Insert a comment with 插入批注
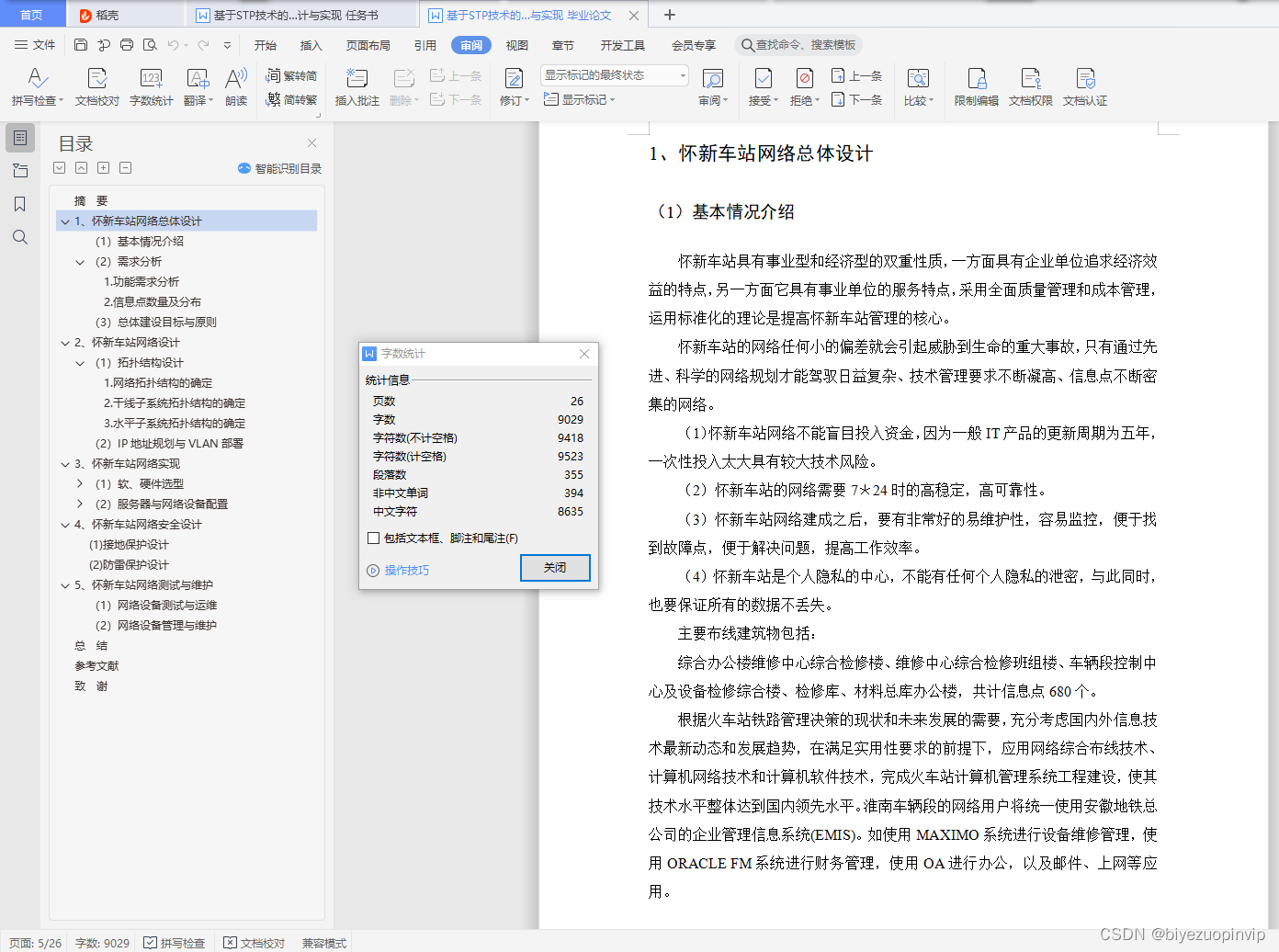 pyautogui.click(x=356, y=86)
